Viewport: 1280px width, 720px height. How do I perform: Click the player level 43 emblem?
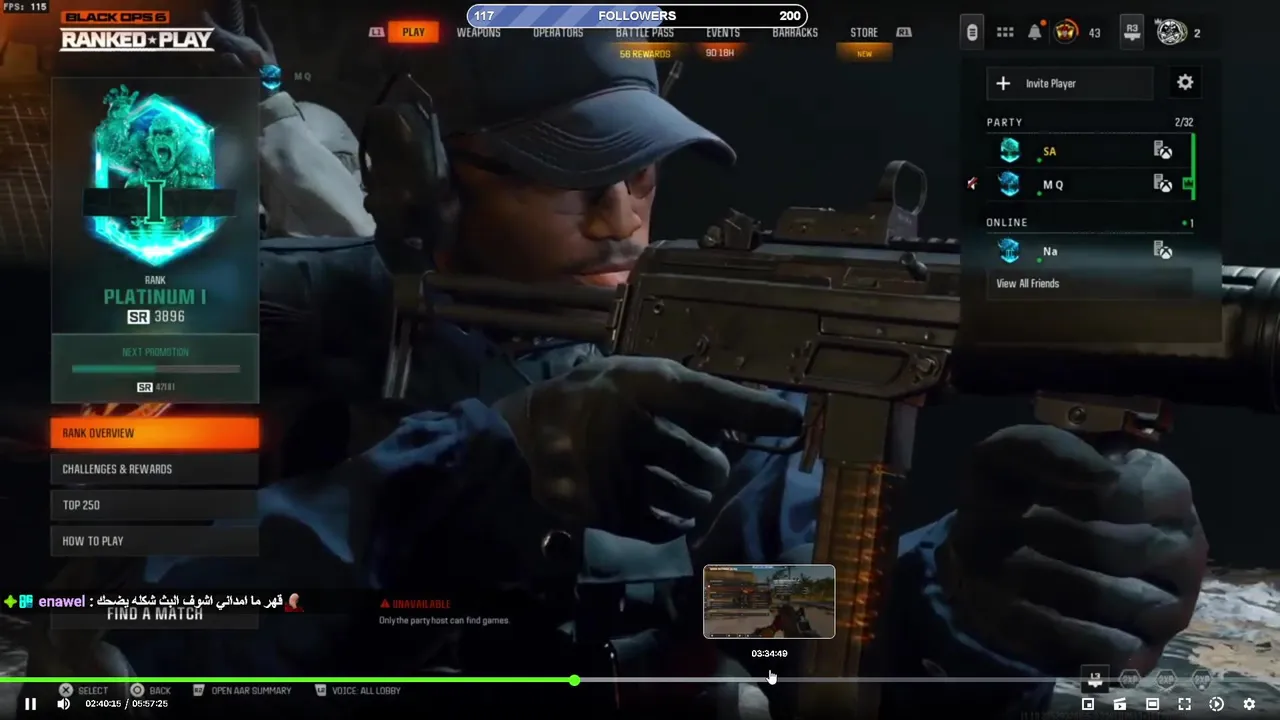[x=1066, y=32]
